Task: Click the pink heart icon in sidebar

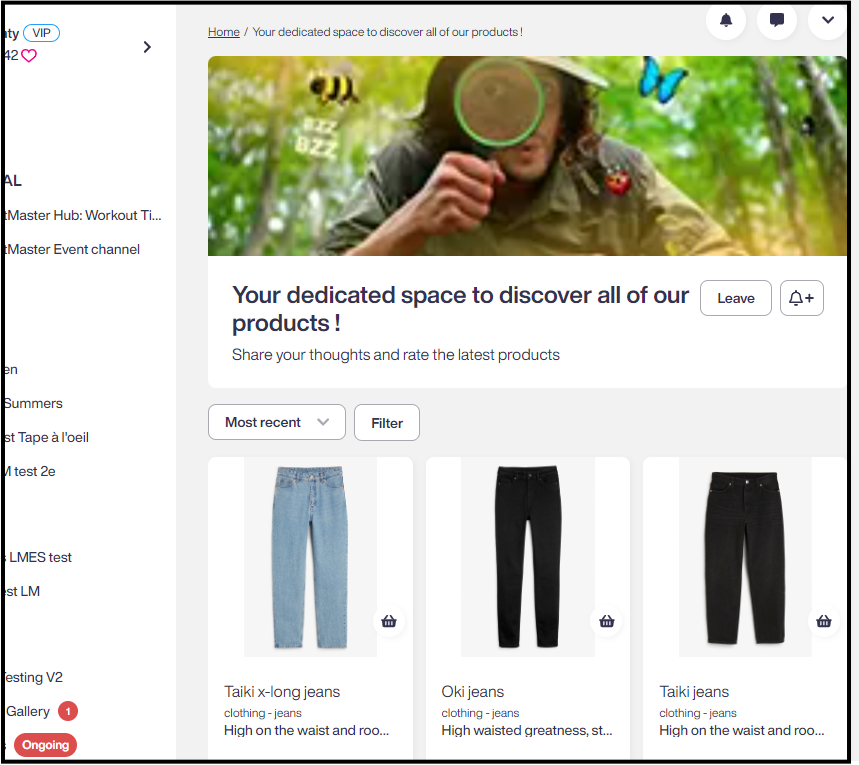Action: (29, 56)
